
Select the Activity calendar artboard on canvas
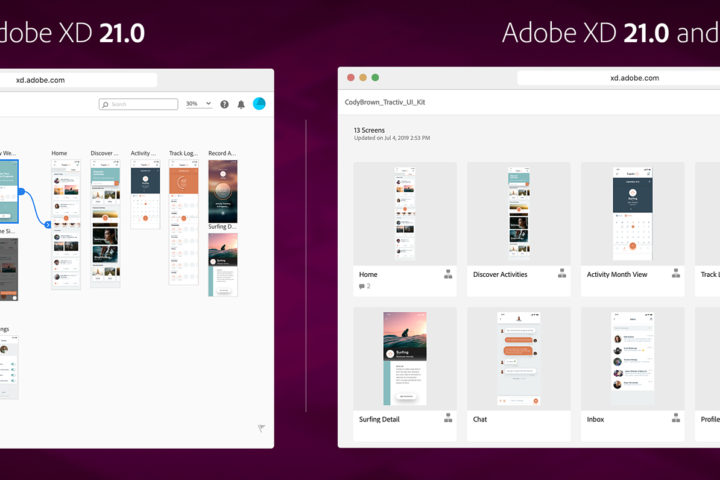coord(145,194)
